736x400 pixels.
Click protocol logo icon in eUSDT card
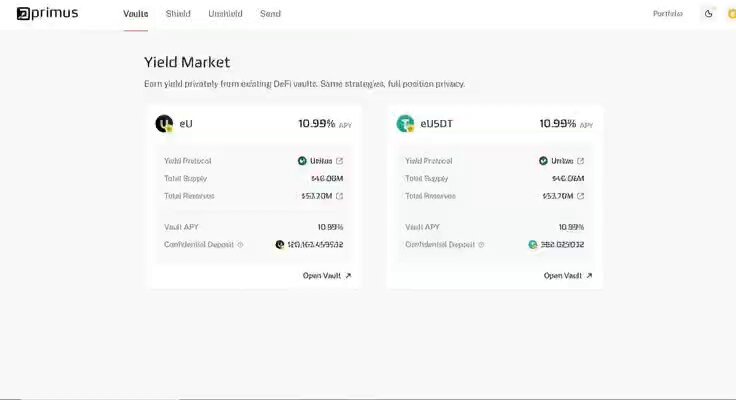click(543, 161)
